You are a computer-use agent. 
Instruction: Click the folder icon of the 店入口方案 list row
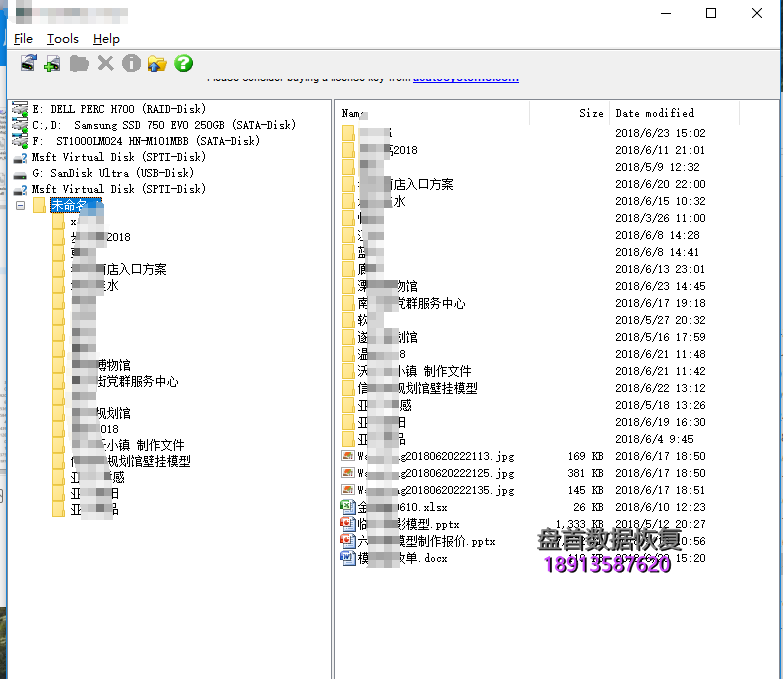coord(349,184)
